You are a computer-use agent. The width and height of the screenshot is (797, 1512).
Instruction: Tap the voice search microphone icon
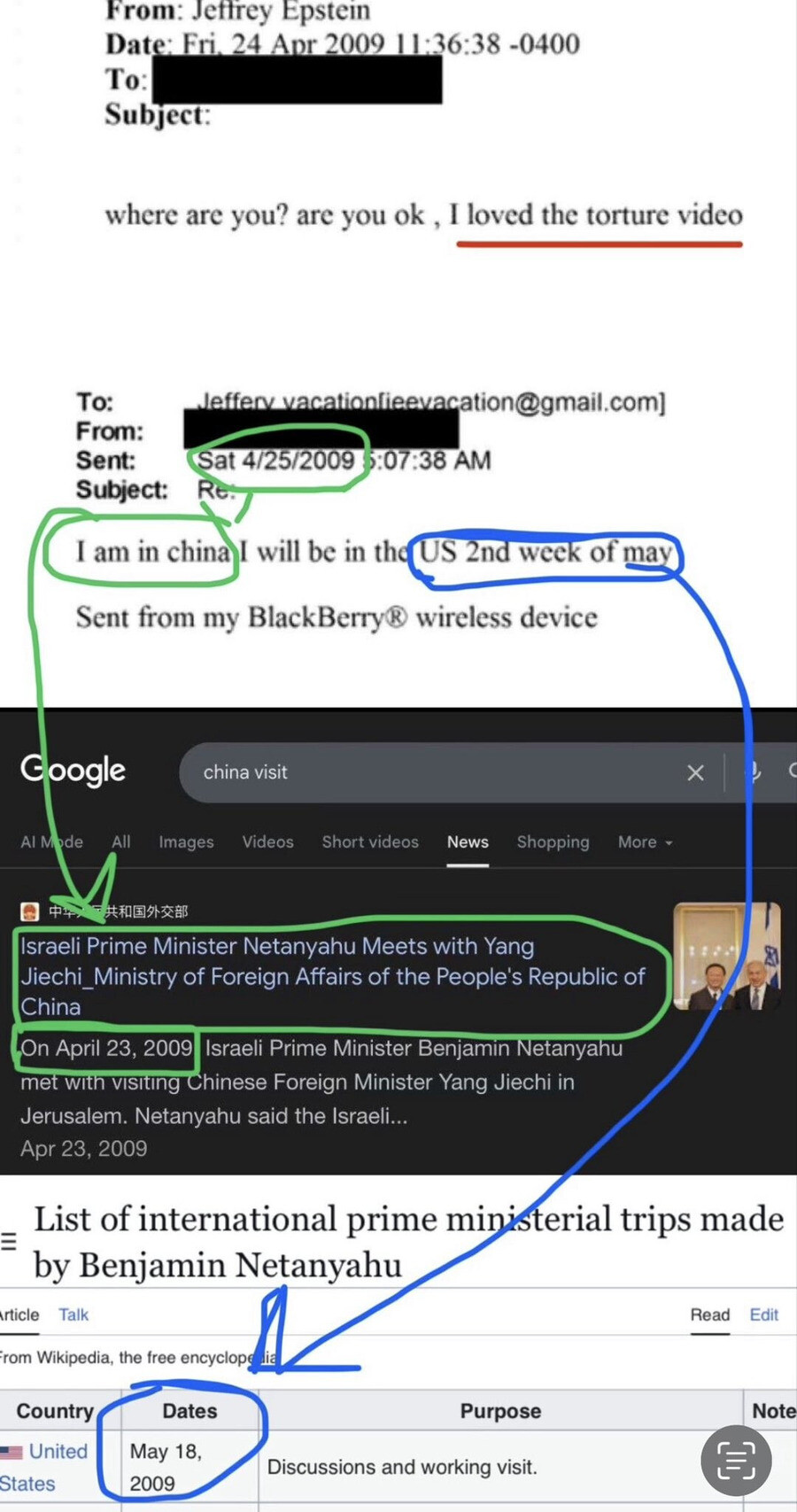click(753, 772)
